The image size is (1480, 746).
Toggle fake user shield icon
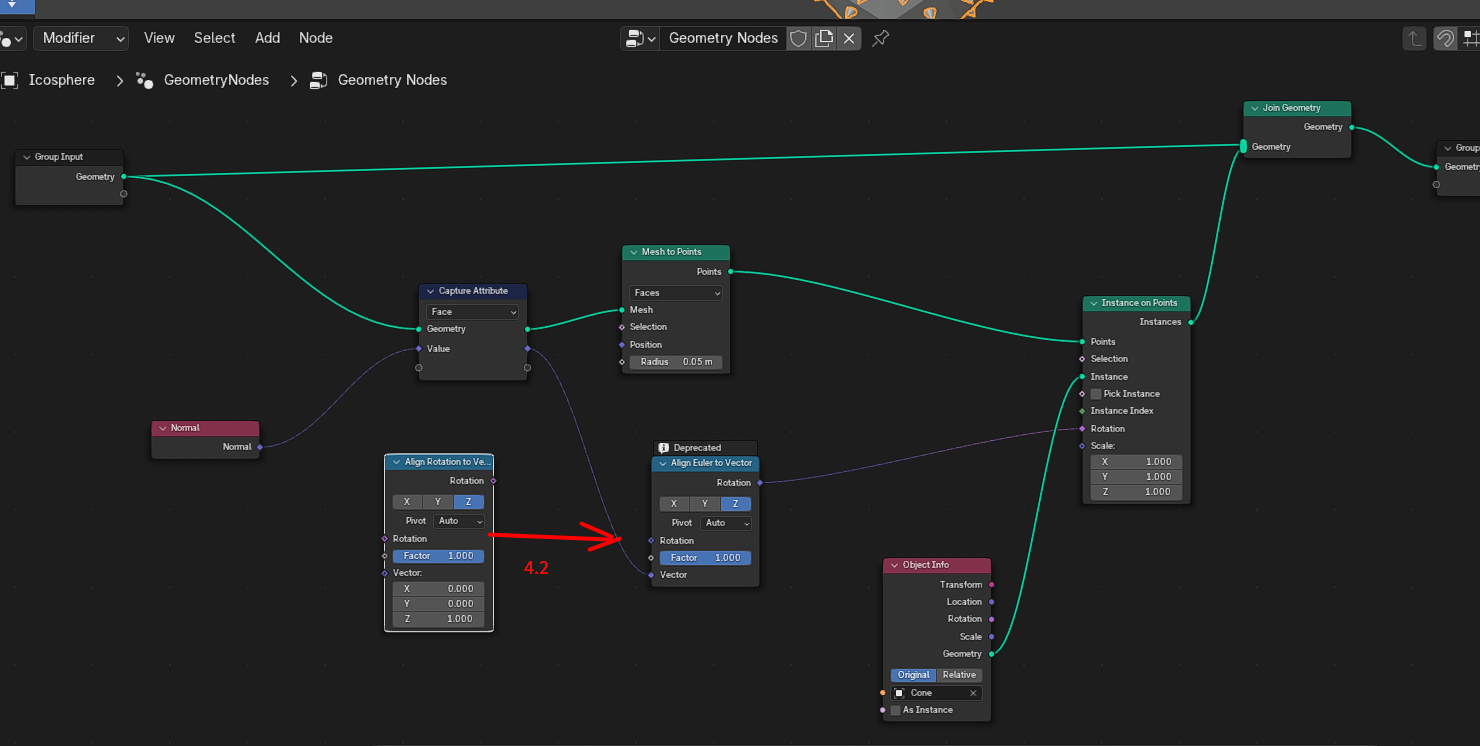[x=798, y=38]
